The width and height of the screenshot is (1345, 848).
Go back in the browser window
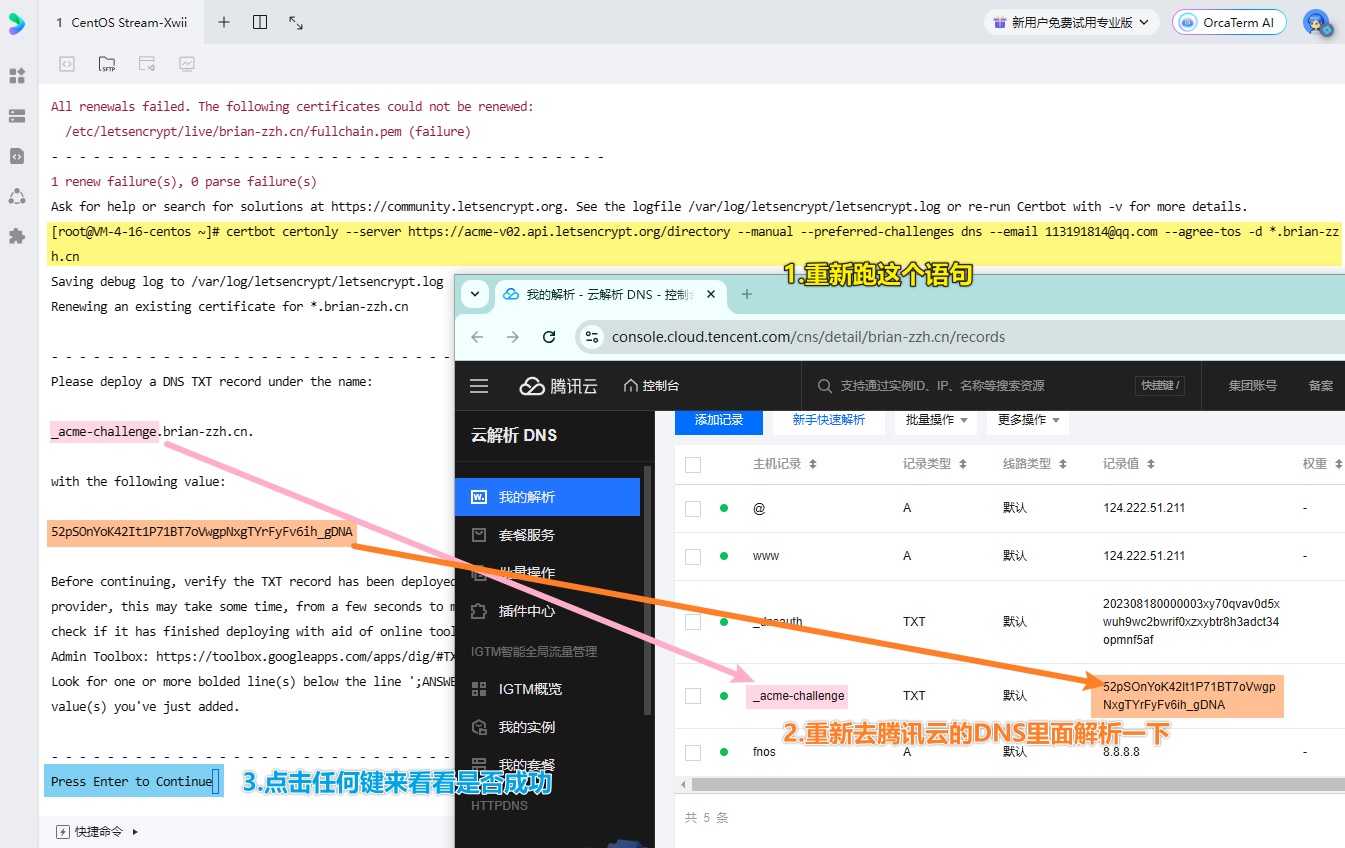[477, 337]
